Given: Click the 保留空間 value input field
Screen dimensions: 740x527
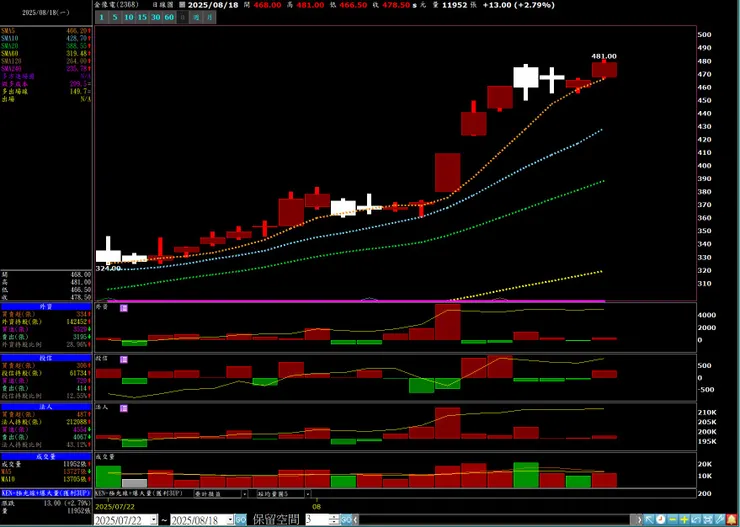Looking at the screenshot, I should click(318, 520).
